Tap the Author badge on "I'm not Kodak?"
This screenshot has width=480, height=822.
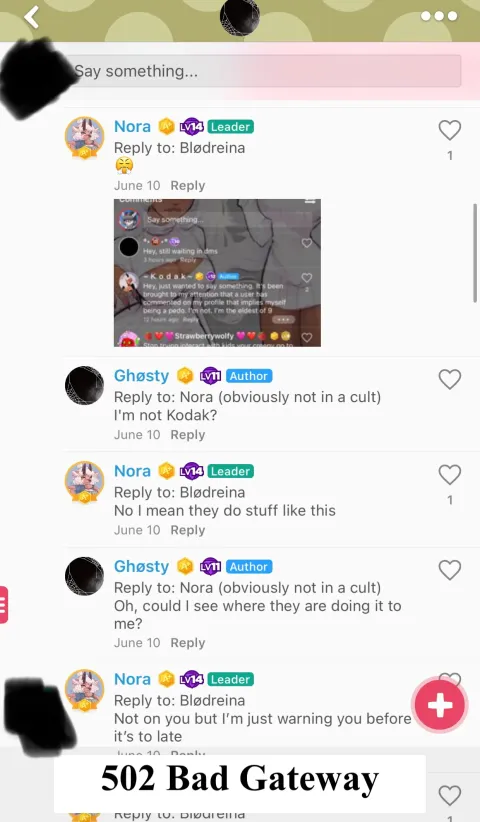[x=249, y=376]
